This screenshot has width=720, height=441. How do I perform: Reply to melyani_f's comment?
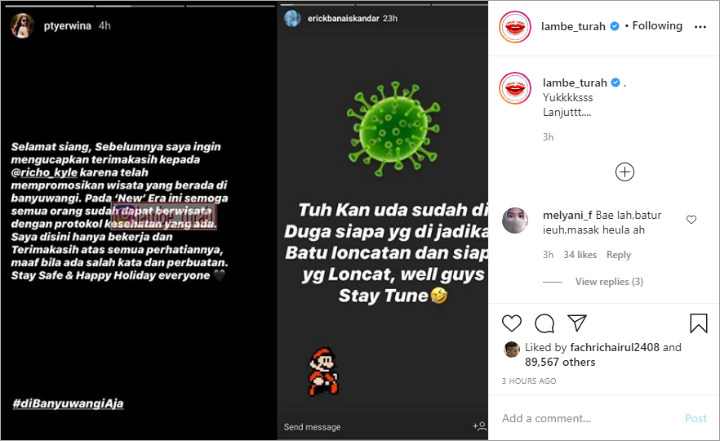point(619,254)
